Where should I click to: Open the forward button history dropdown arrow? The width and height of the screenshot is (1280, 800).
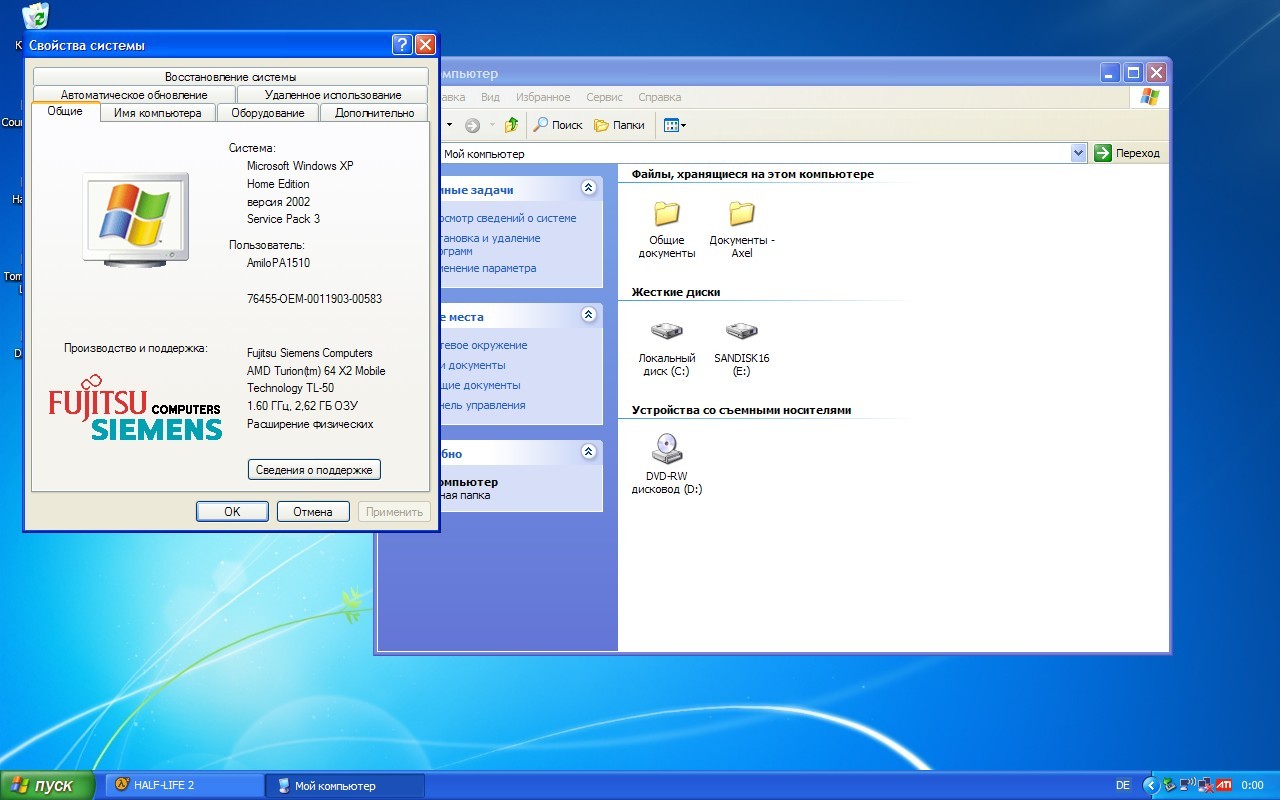point(491,125)
